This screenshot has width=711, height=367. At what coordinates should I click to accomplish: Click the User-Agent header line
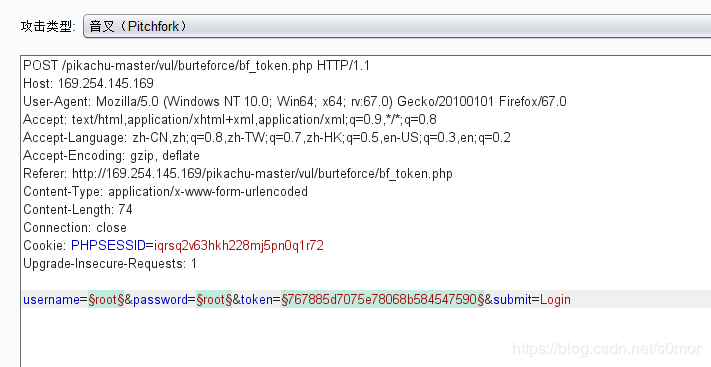tap(295, 101)
